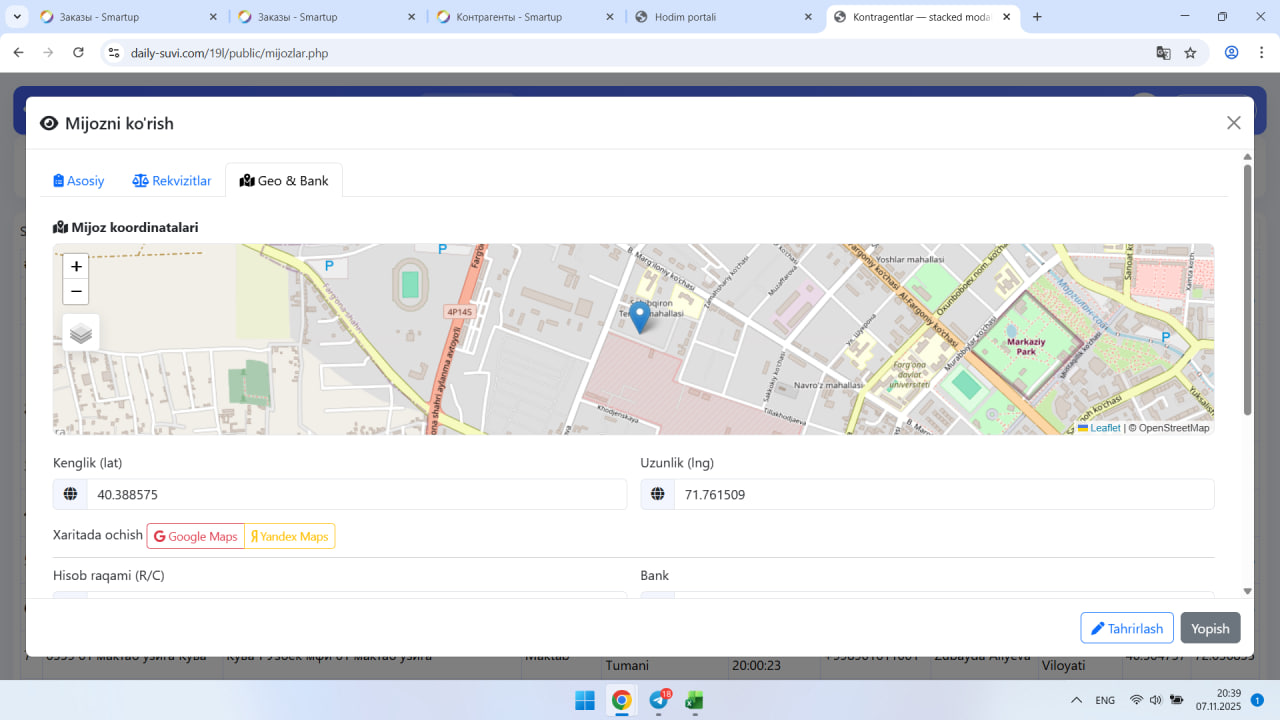Screen dimensions: 1280x720
Task: Open the map layers control
Action: click(x=81, y=333)
